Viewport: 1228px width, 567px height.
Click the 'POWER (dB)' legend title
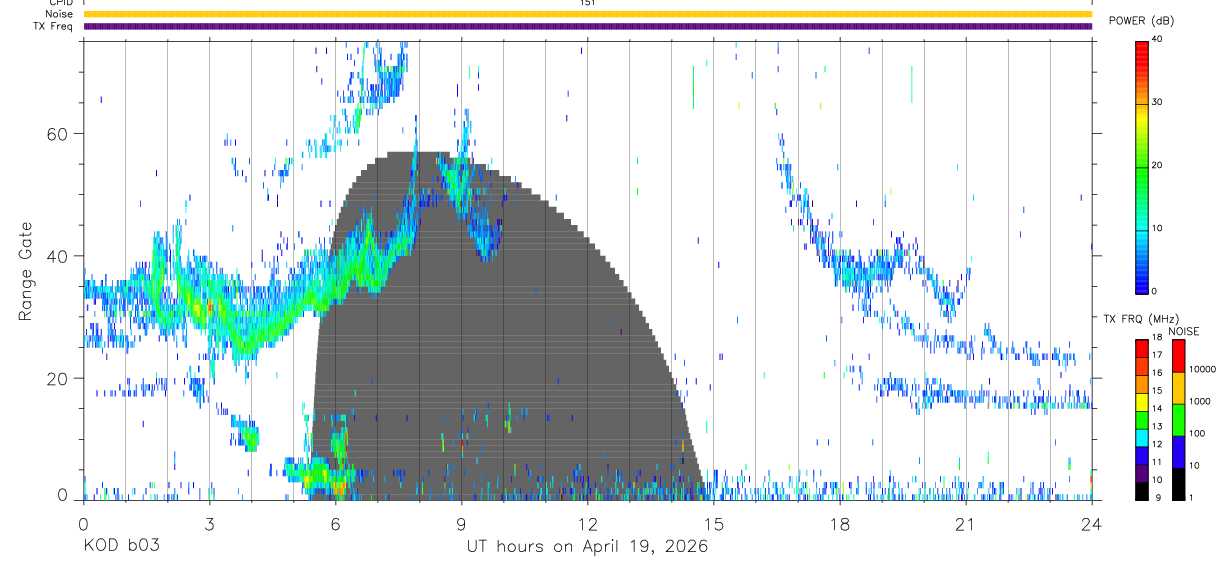coord(1144,20)
